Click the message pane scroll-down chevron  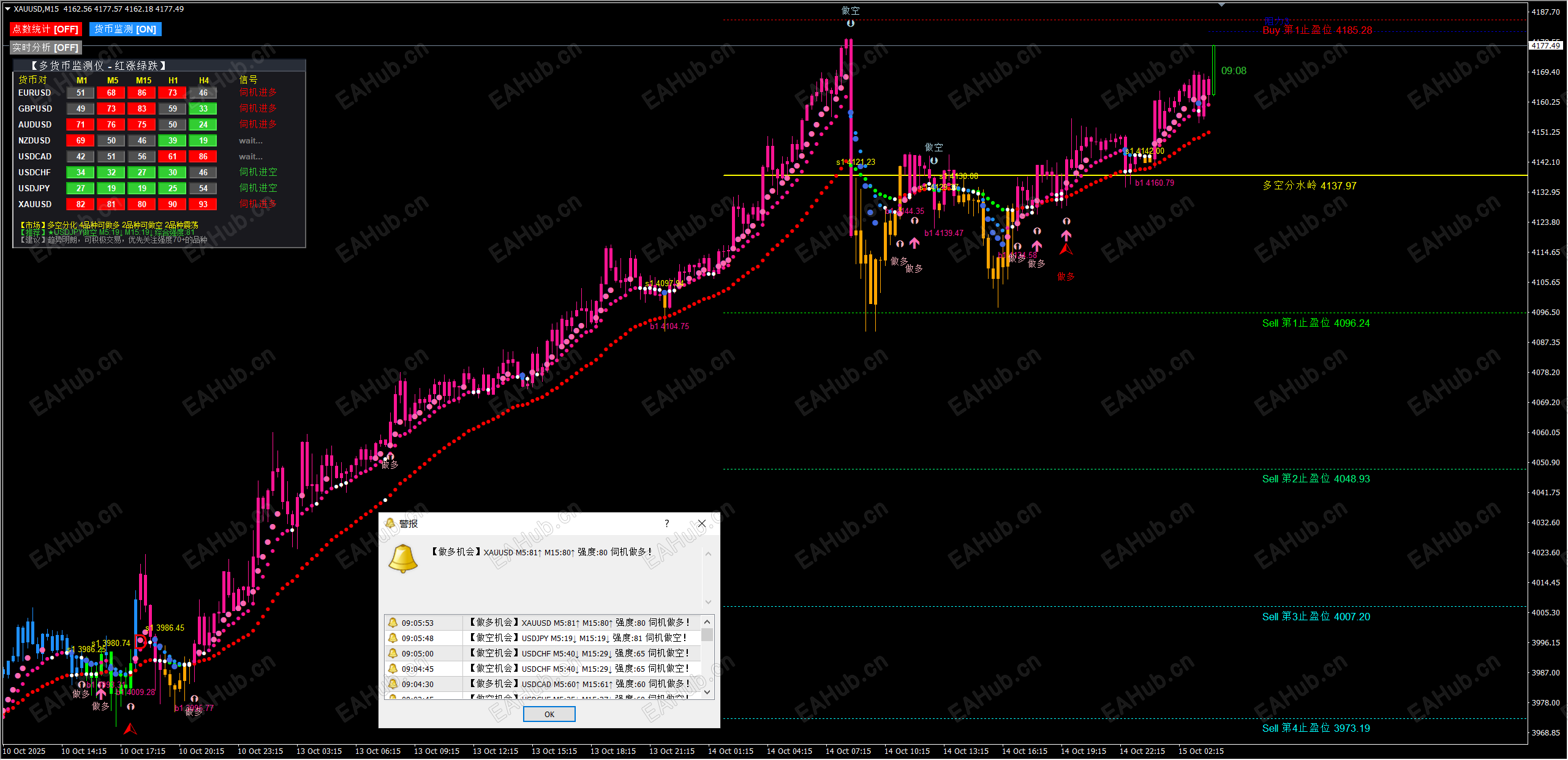[708, 602]
